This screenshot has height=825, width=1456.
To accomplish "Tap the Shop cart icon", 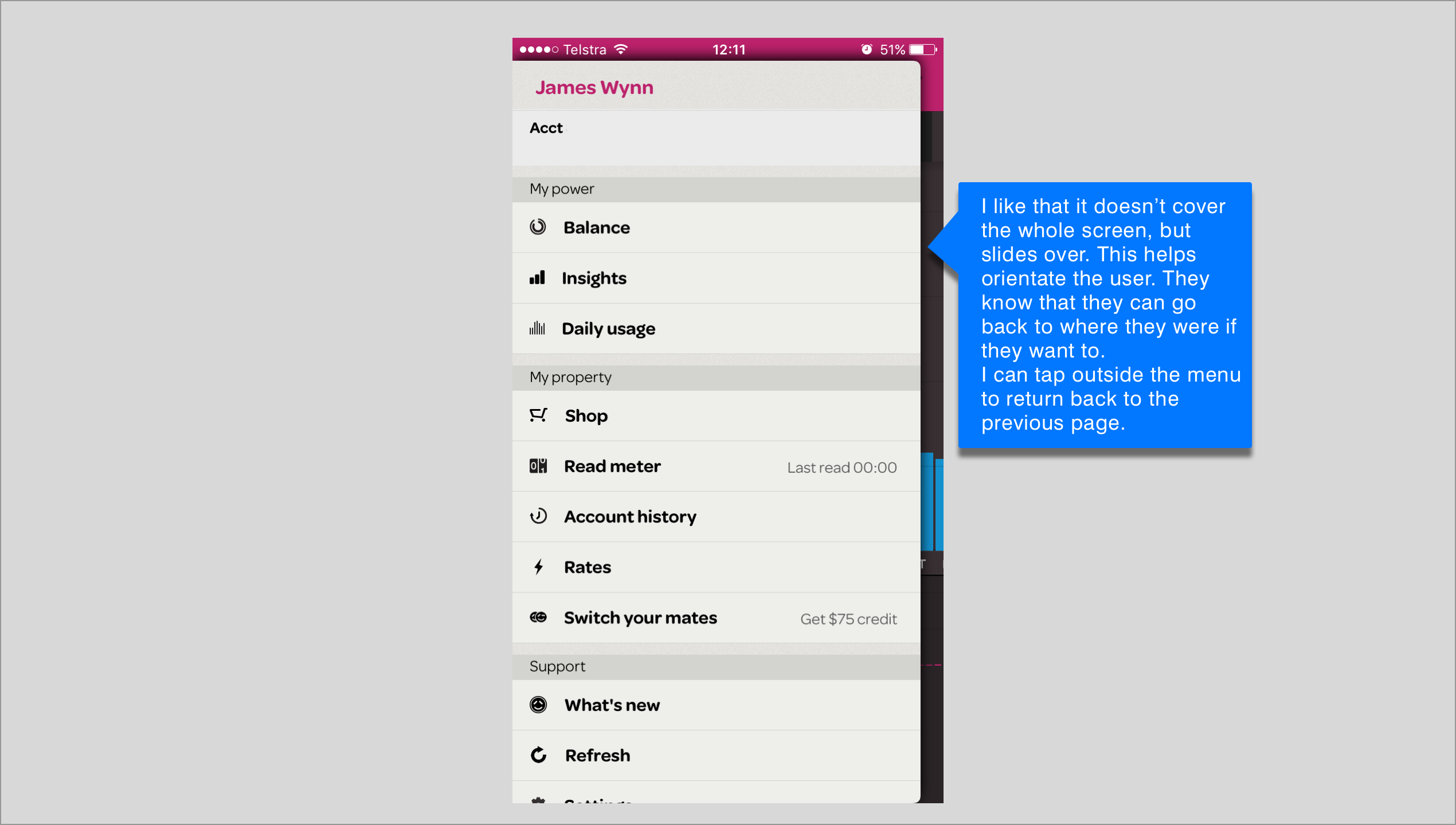I will (538, 415).
